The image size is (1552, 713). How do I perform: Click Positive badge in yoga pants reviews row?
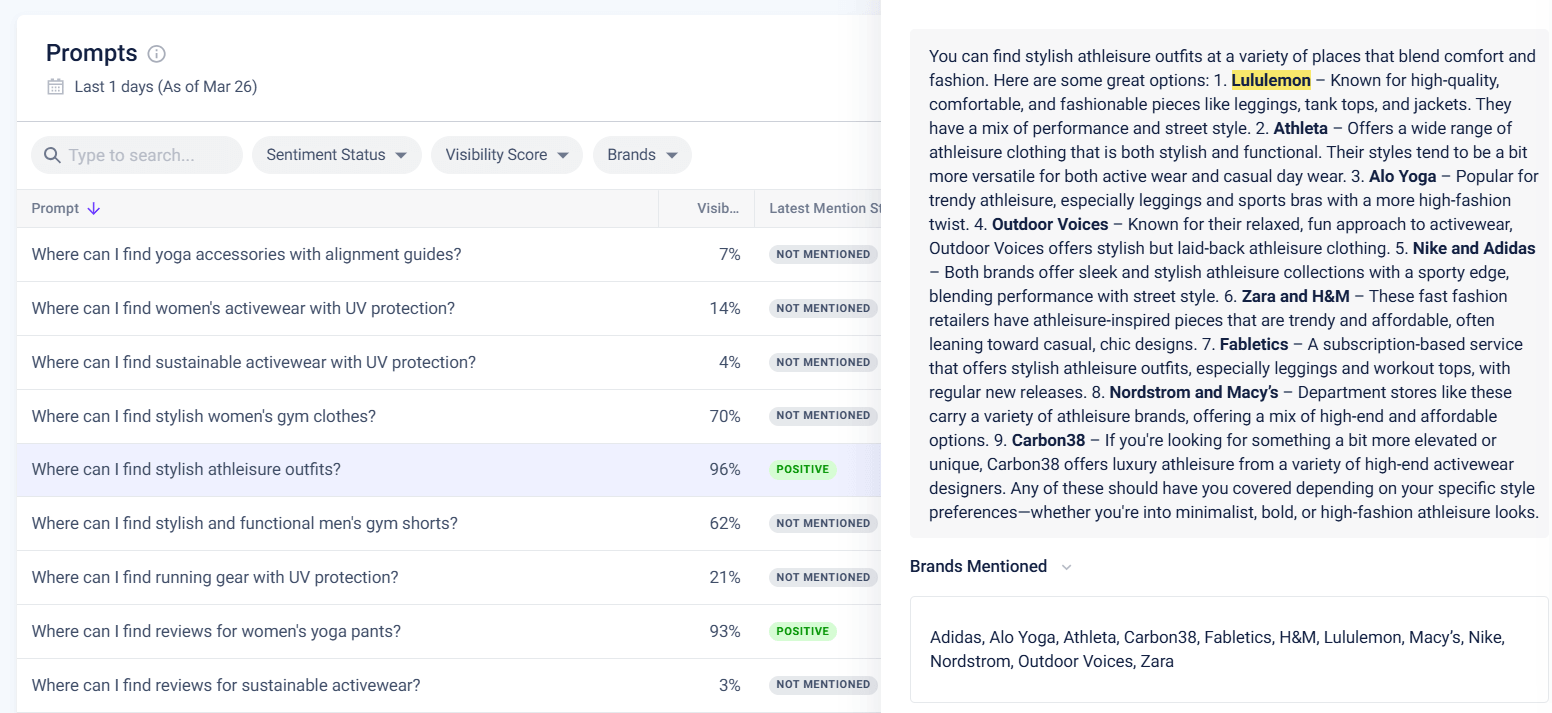(802, 631)
